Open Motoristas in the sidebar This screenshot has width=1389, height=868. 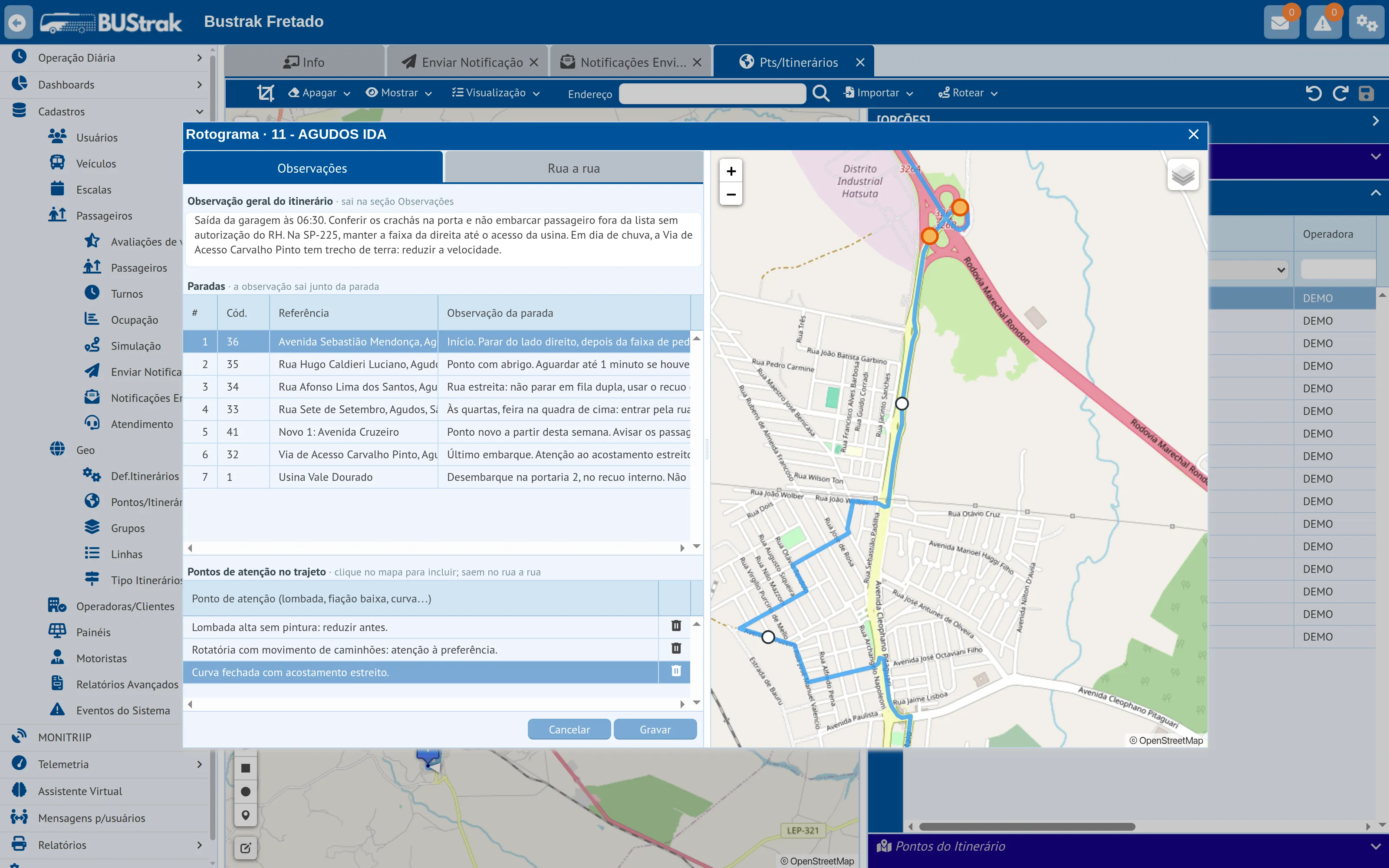pyautogui.click(x=101, y=658)
